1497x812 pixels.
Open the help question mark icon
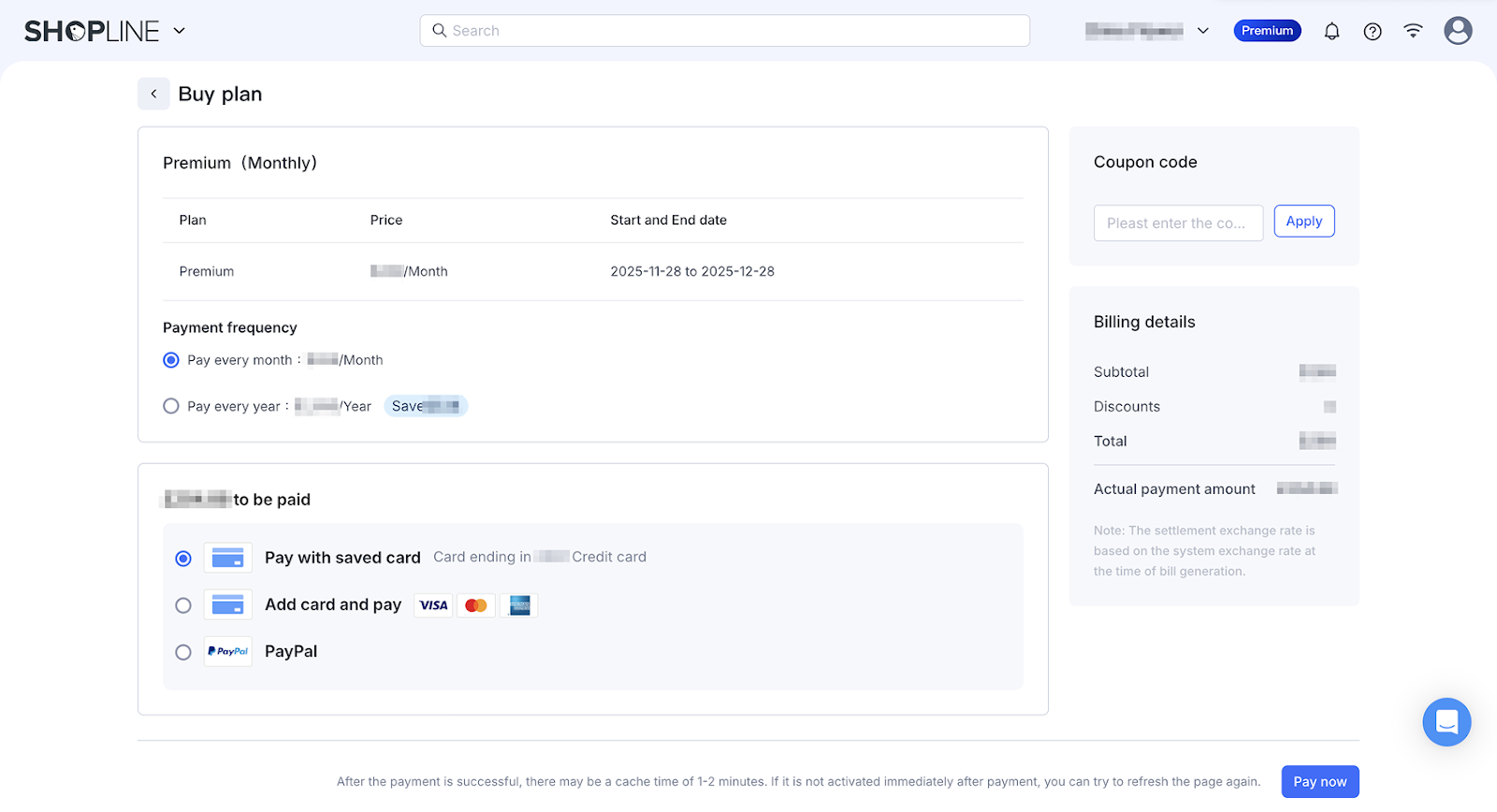1373,31
